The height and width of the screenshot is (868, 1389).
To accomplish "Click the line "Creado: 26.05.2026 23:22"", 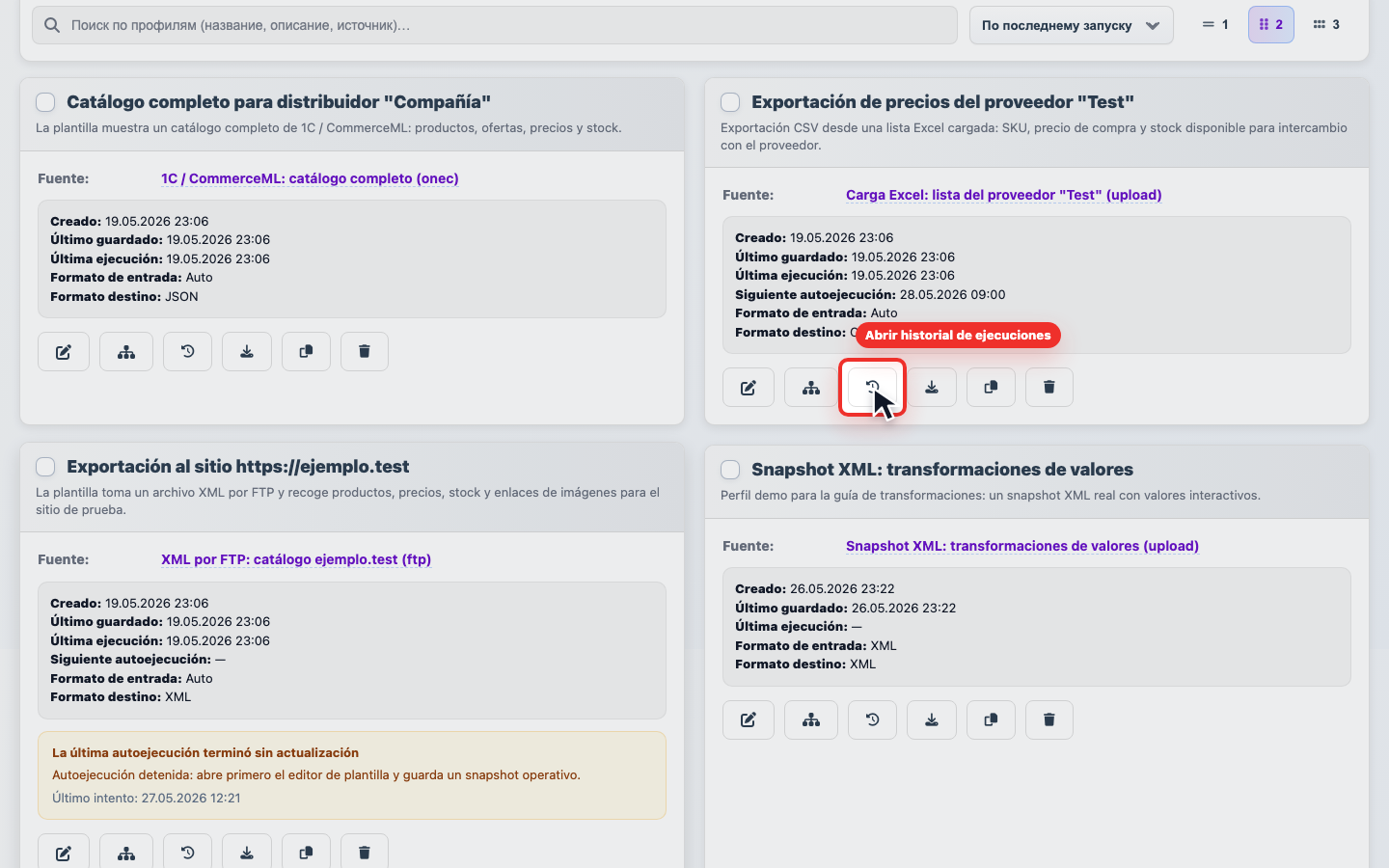I will pos(814,588).
